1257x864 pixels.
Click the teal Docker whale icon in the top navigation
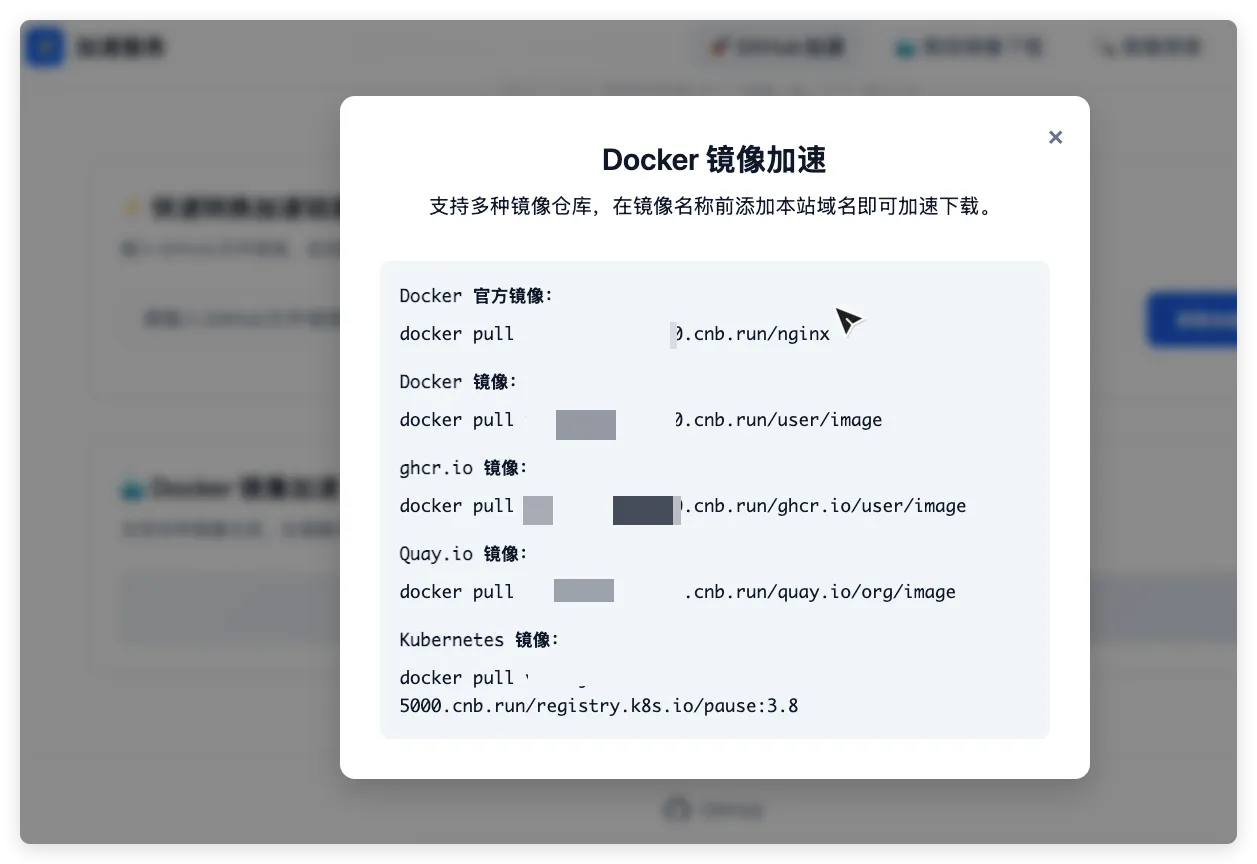click(907, 46)
